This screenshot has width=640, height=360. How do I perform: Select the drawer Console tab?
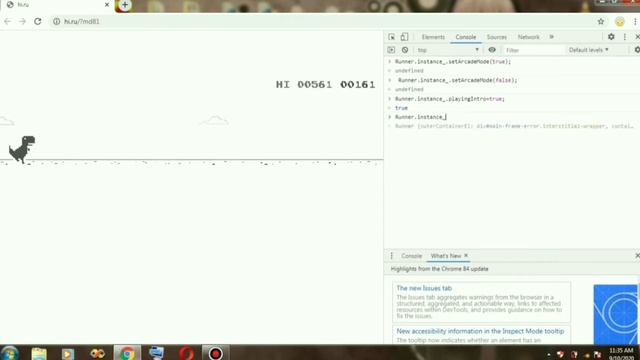click(x=411, y=256)
